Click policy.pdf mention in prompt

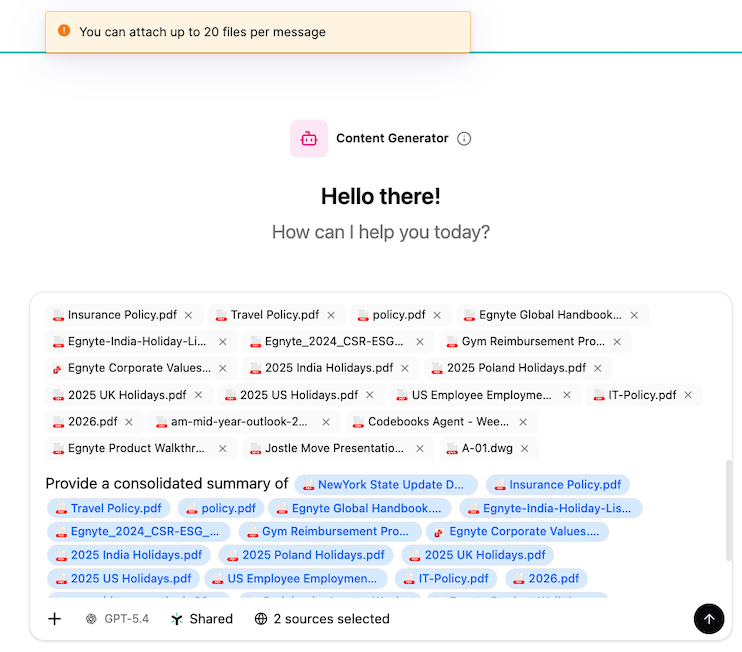click(x=221, y=508)
